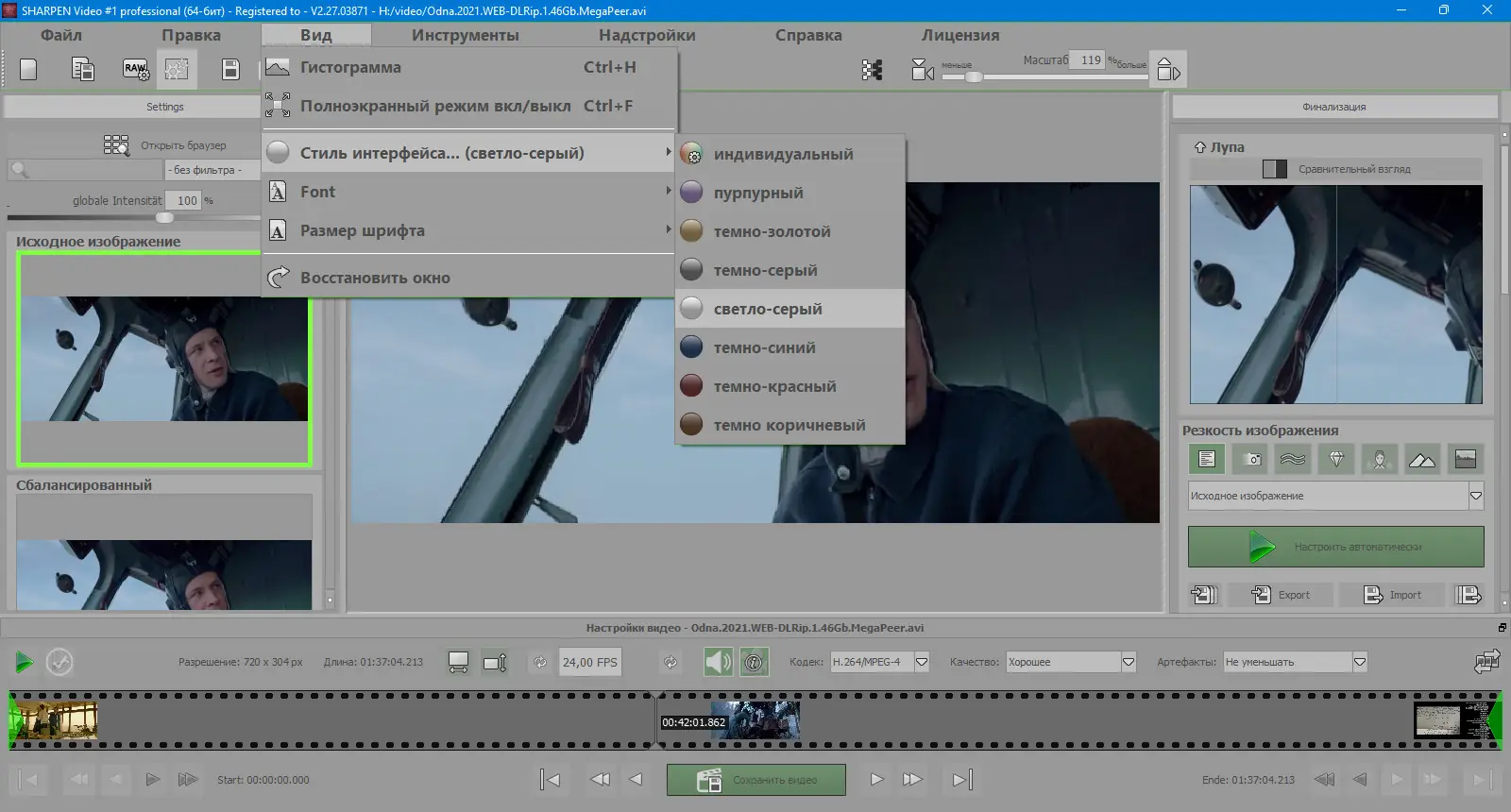Screen dimensions: 1511x812
Task: Select the mountains sharpness preset icon
Action: [1422, 459]
